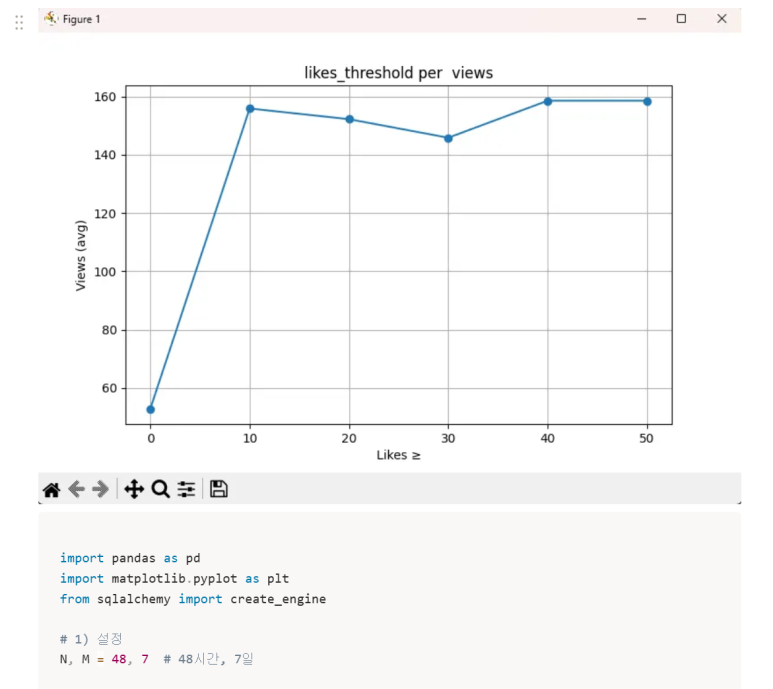This screenshot has height=689, width=773.
Task: Click the Likes ≥ x-axis label
Action: pyautogui.click(x=398, y=455)
